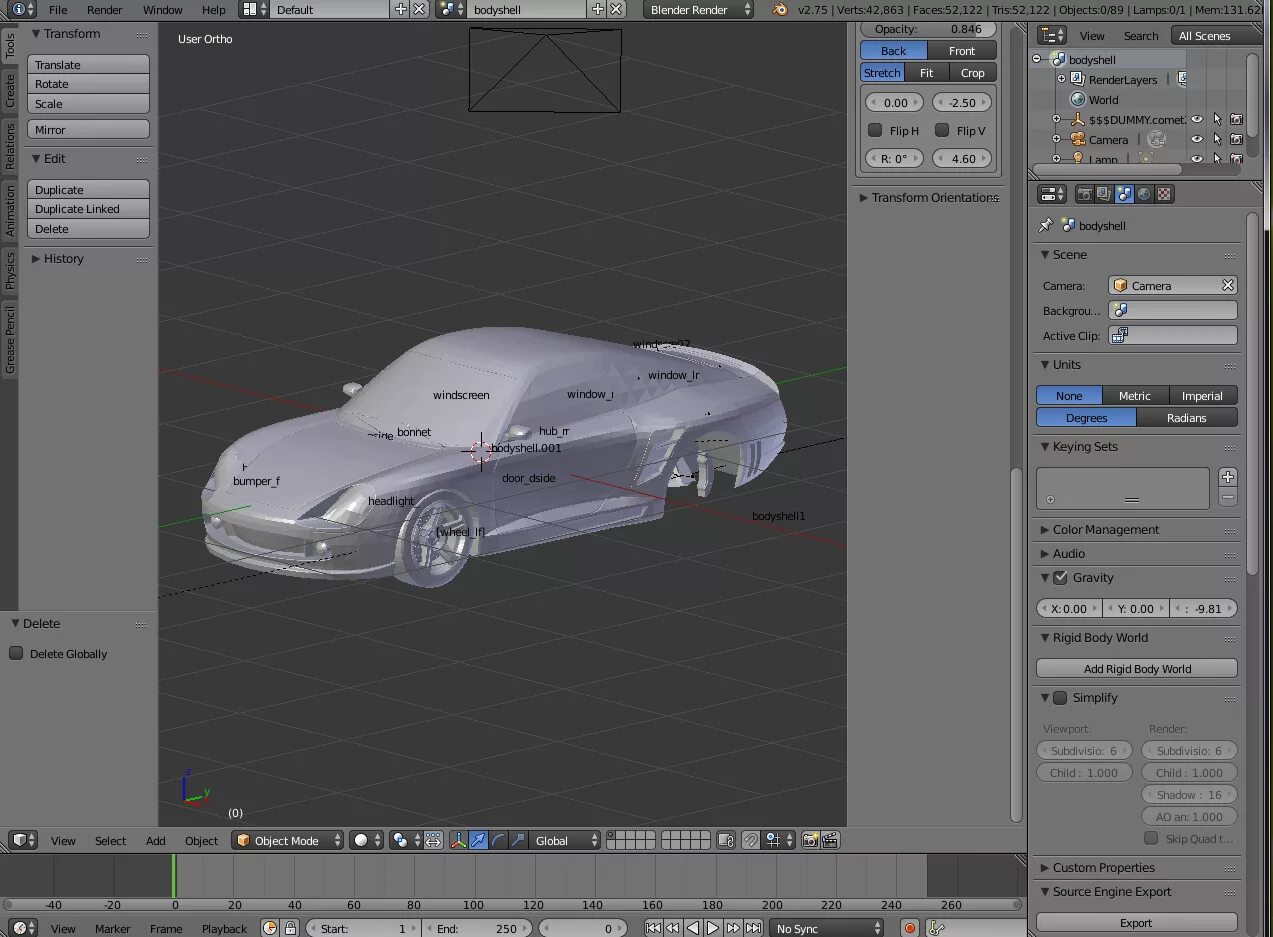This screenshot has width=1273, height=937.
Task: Open the Object Mode dropdown
Action: (x=288, y=841)
